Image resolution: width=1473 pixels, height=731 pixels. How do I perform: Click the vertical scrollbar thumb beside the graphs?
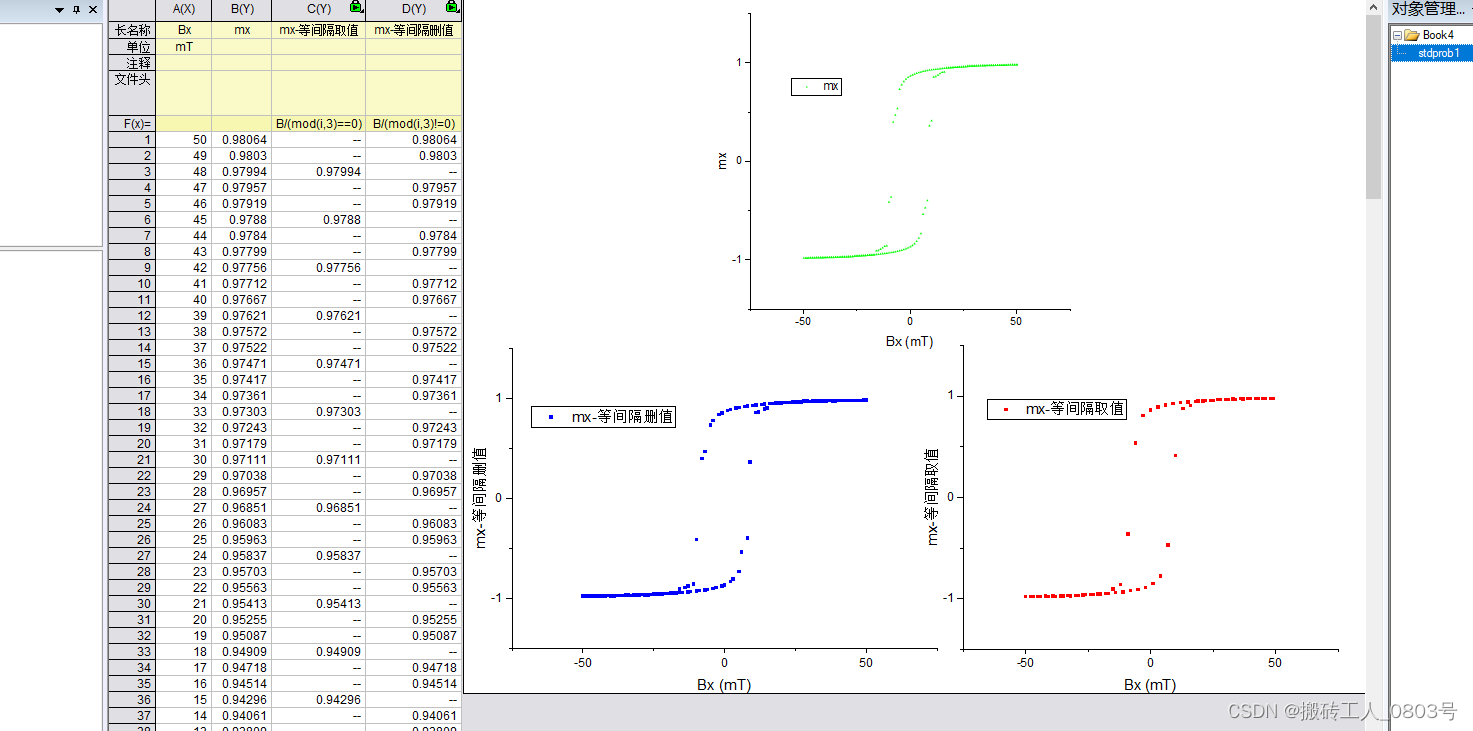(1374, 107)
